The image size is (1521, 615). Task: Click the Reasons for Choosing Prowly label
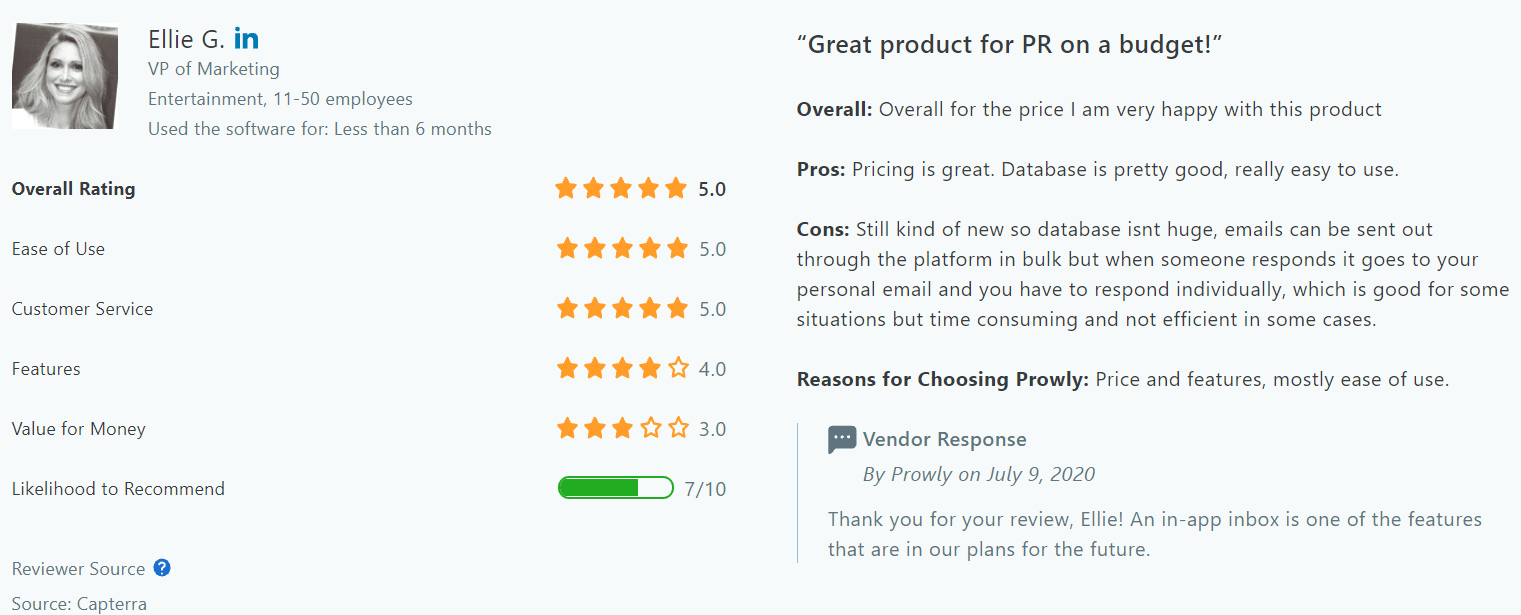pos(943,379)
